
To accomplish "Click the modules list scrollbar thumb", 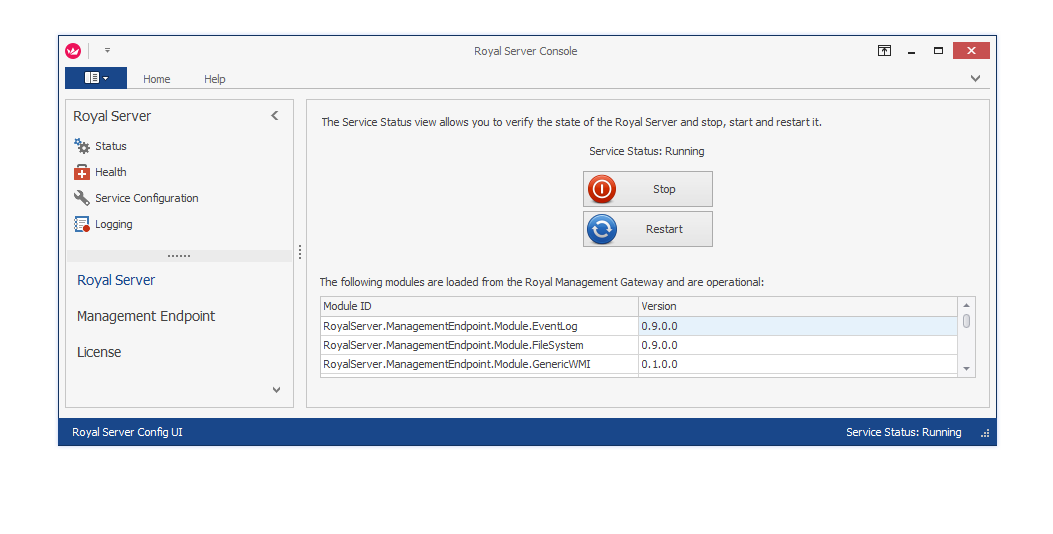I will (x=966, y=321).
